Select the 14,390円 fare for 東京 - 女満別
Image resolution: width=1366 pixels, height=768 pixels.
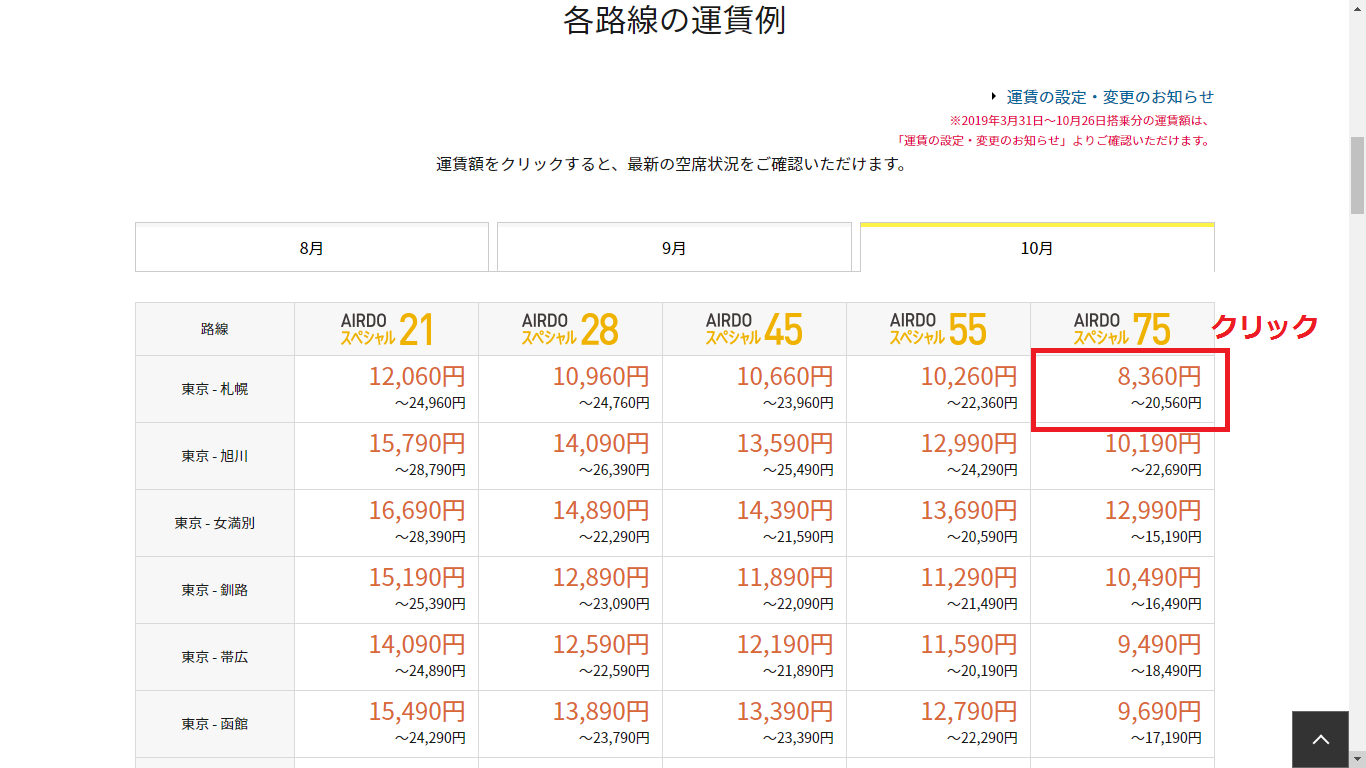pyautogui.click(x=784, y=511)
